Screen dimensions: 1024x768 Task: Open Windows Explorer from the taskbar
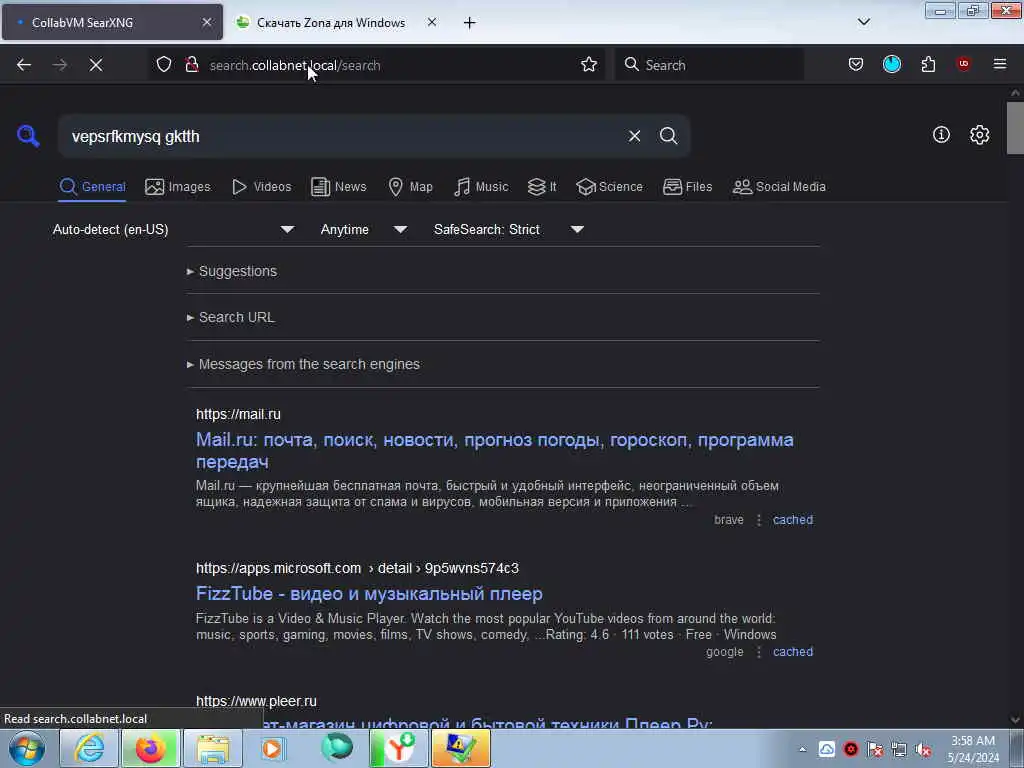[213, 748]
